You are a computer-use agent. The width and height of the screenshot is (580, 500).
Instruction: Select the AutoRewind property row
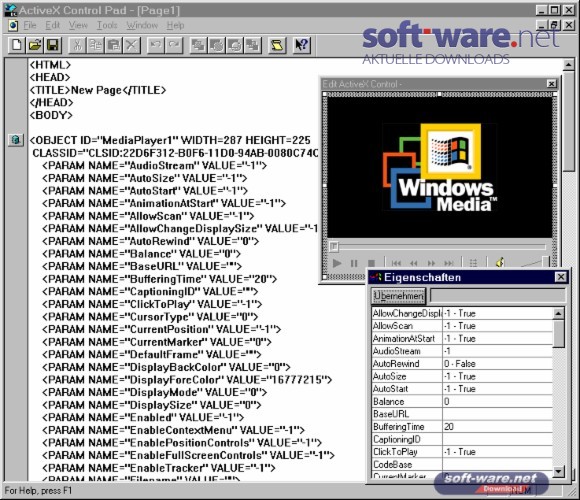[x=462, y=364]
